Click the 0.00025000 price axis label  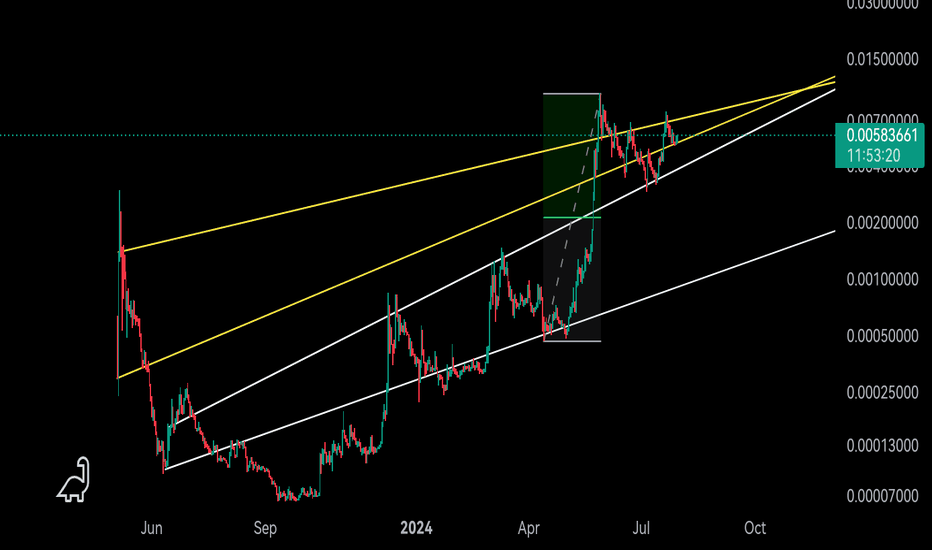(x=882, y=392)
